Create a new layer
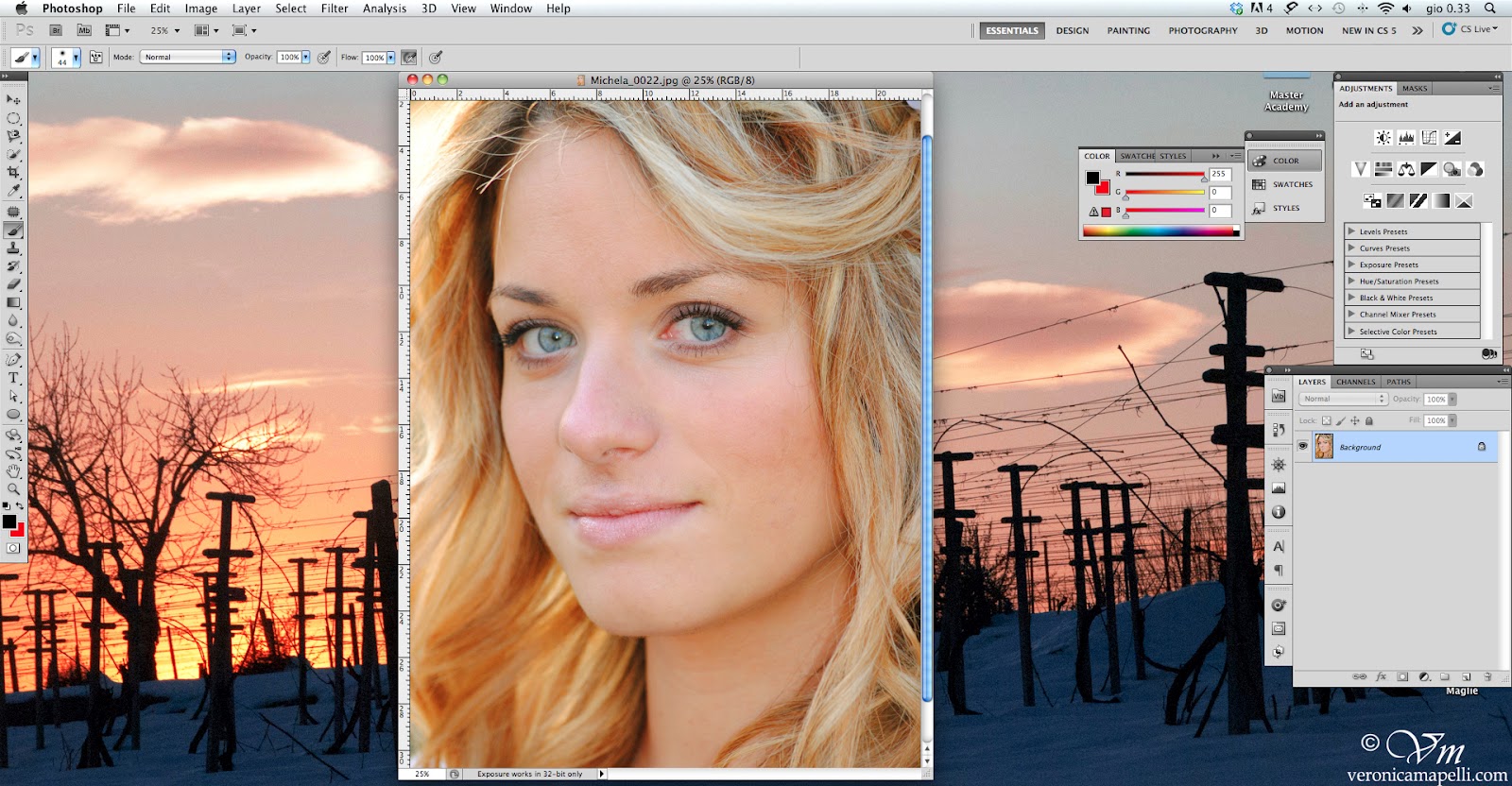Screen dimensions: 1512x786 (1467, 677)
